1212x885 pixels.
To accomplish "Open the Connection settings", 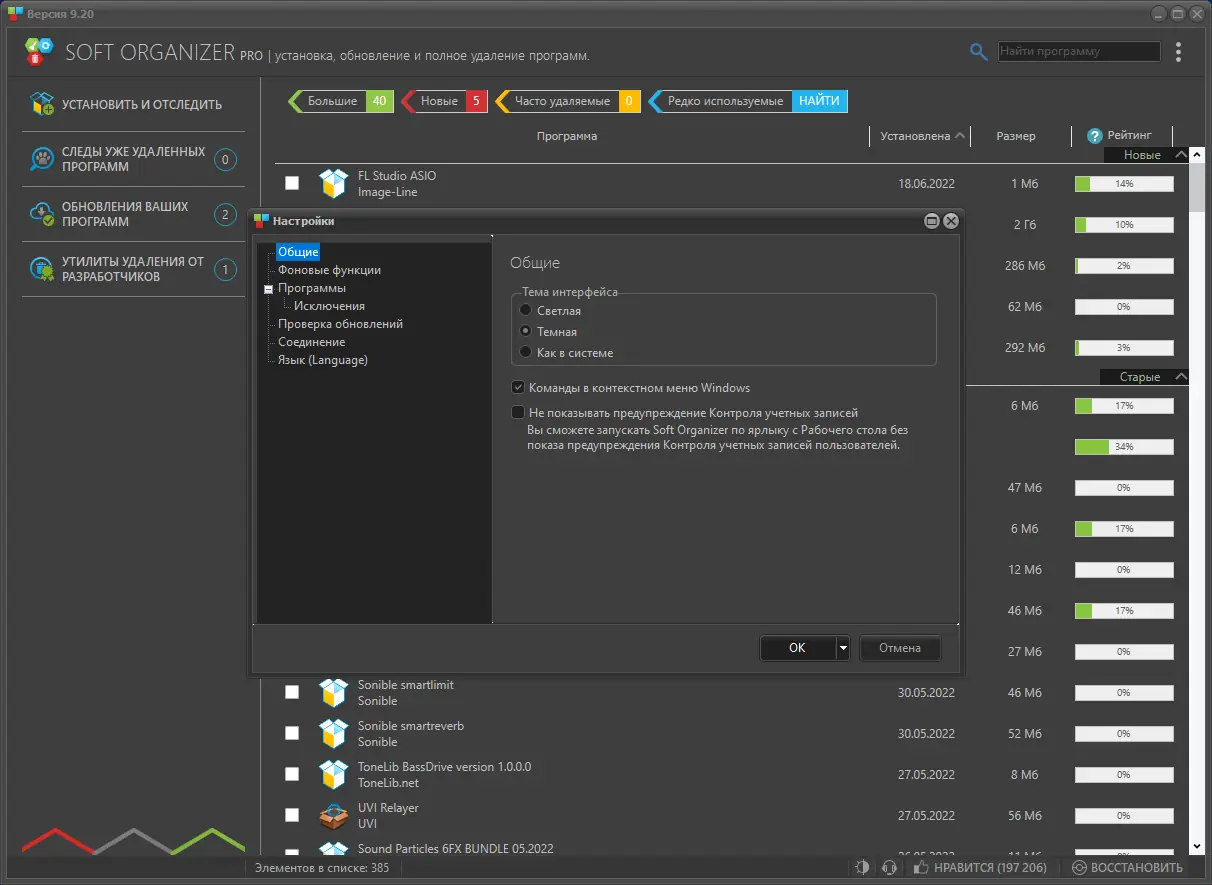I will point(311,342).
